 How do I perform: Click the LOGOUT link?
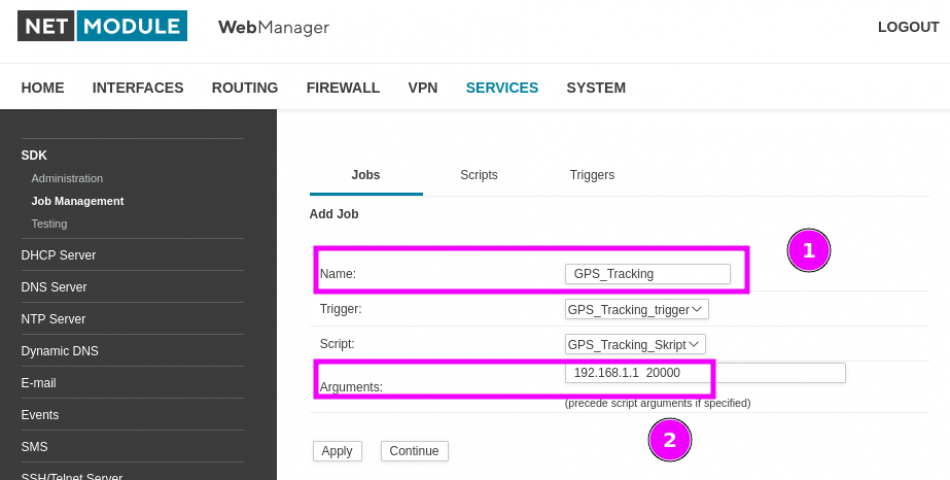tap(908, 27)
